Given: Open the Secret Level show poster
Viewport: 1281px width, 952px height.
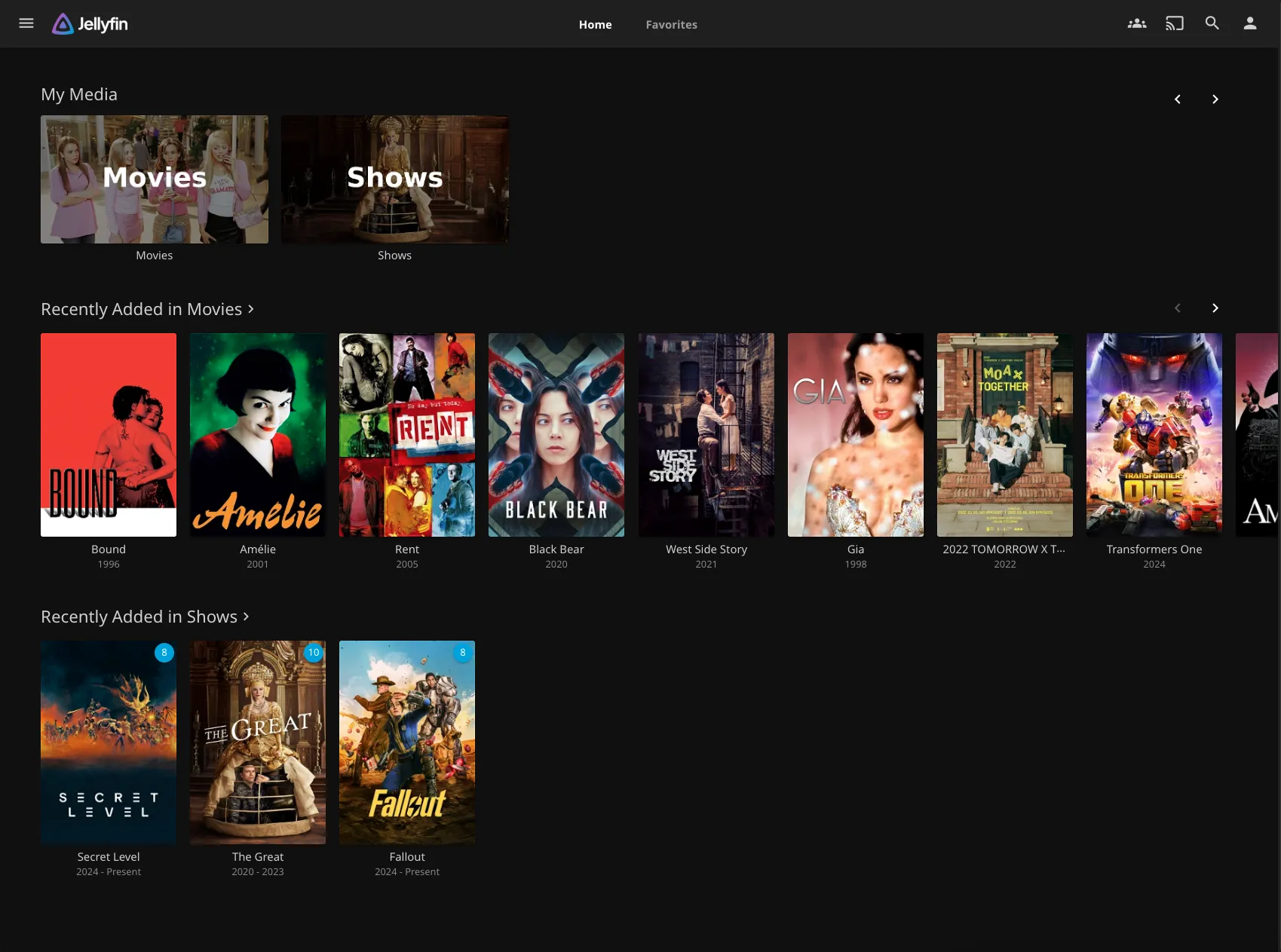Looking at the screenshot, I should (x=109, y=742).
